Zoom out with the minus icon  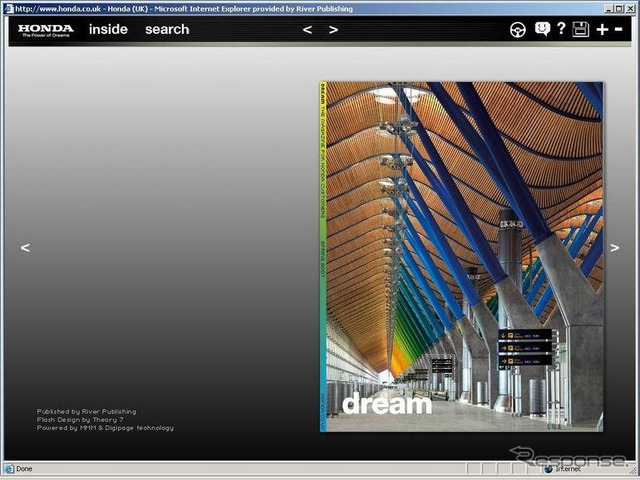[619, 29]
